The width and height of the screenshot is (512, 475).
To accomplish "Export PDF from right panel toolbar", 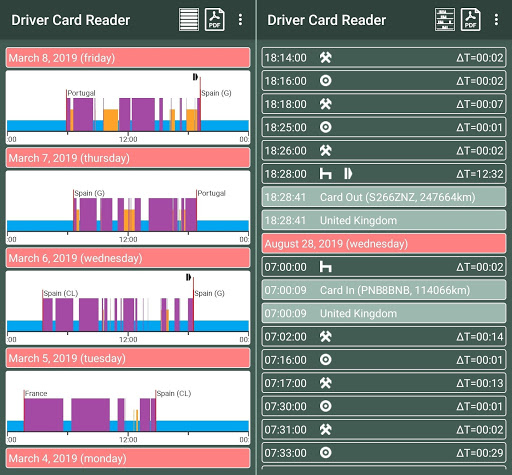I will [471, 20].
